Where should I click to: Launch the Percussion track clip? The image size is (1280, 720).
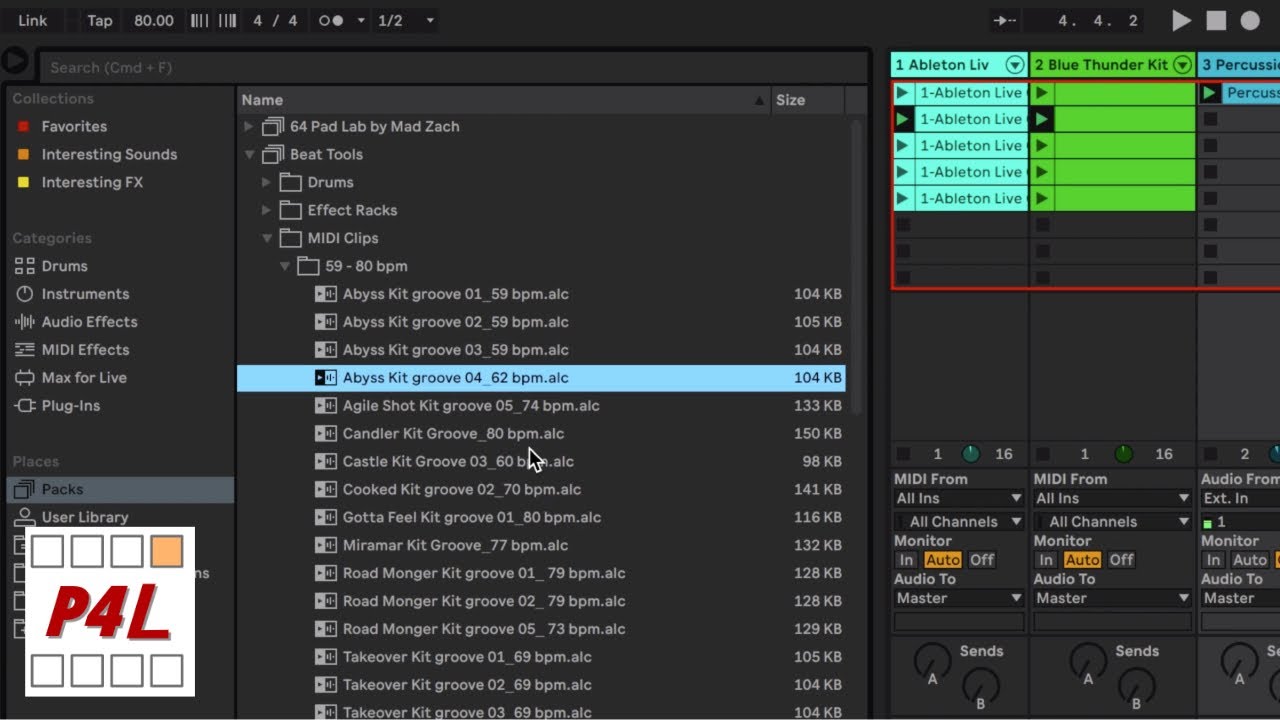(1210, 93)
